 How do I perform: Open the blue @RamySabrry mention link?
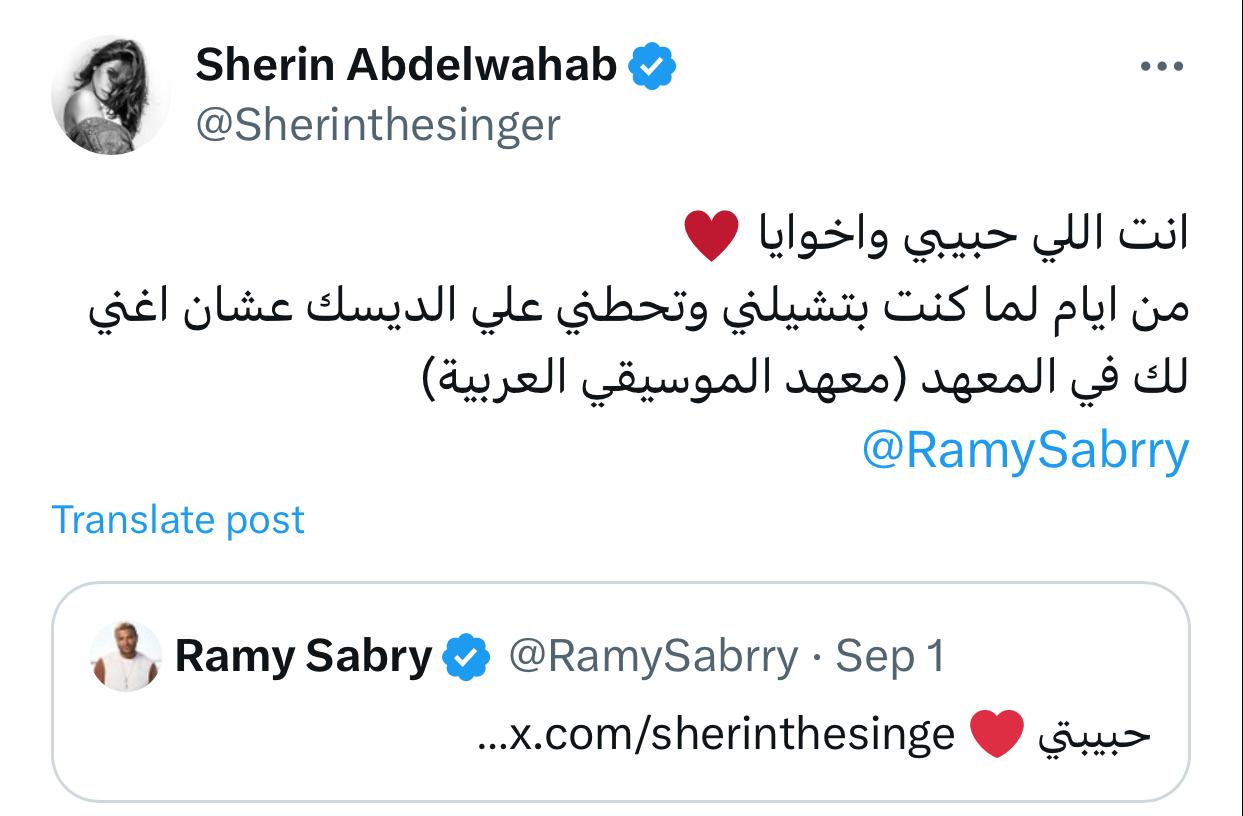click(1025, 449)
